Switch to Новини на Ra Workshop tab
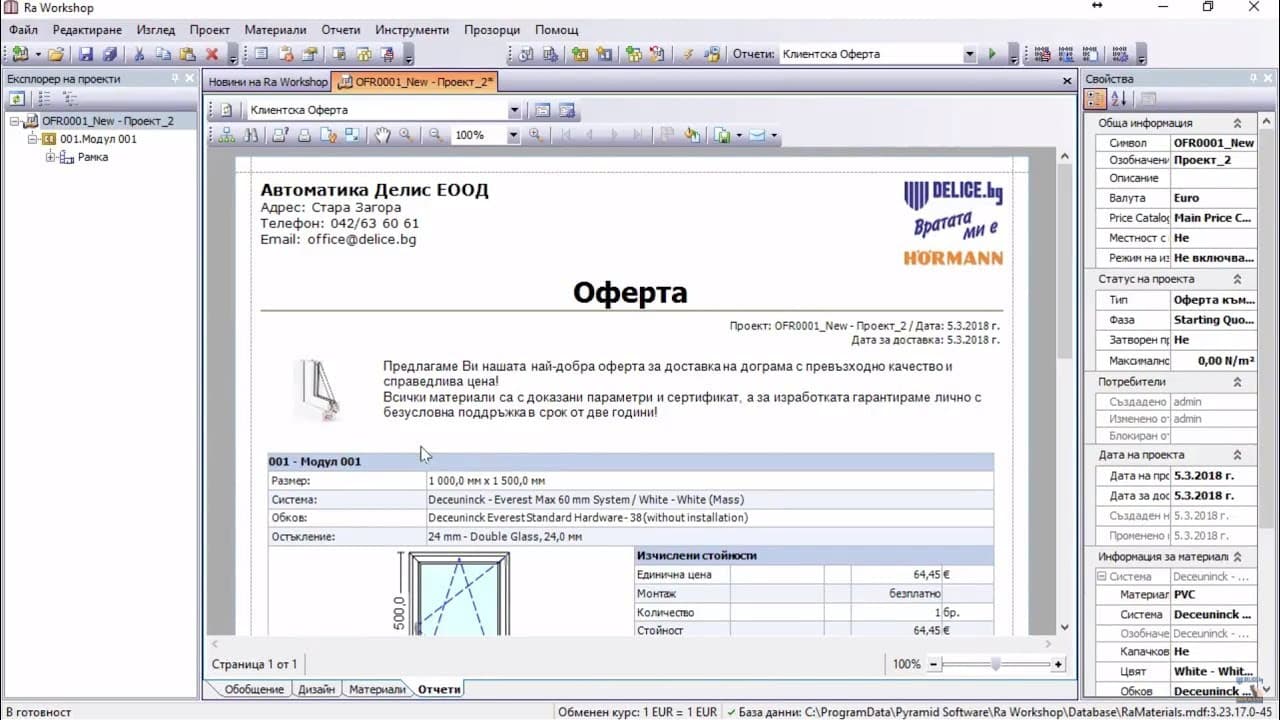1280x720 pixels. pyautogui.click(x=267, y=82)
